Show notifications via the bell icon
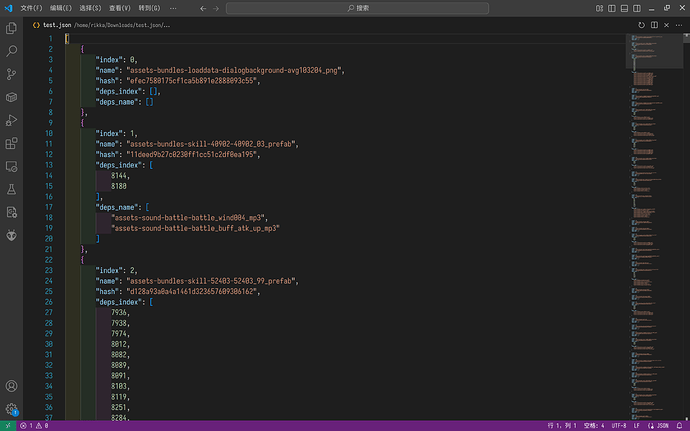 679,426
